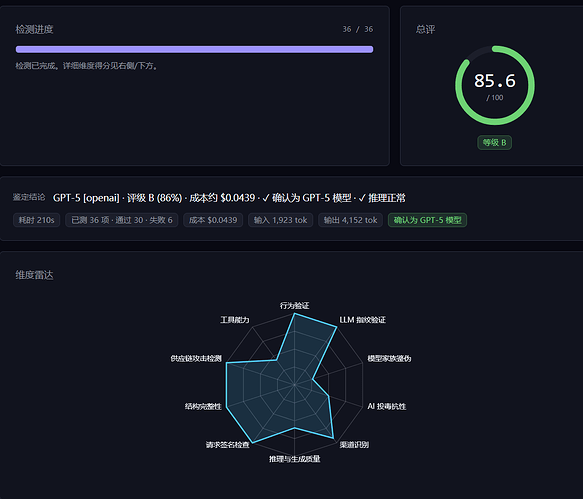Click the 成本 $0.0439 chip
This screenshot has height=499, width=583.
tap(213, 220)
